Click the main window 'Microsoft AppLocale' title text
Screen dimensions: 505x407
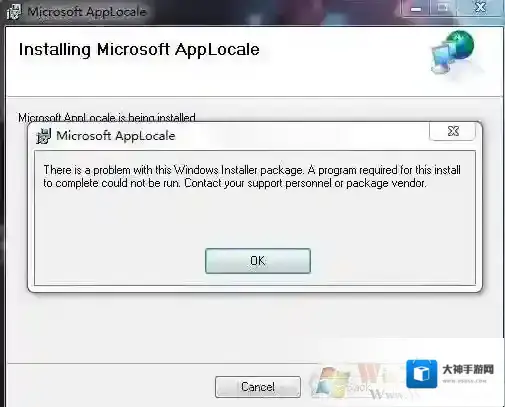coord(87,12)
